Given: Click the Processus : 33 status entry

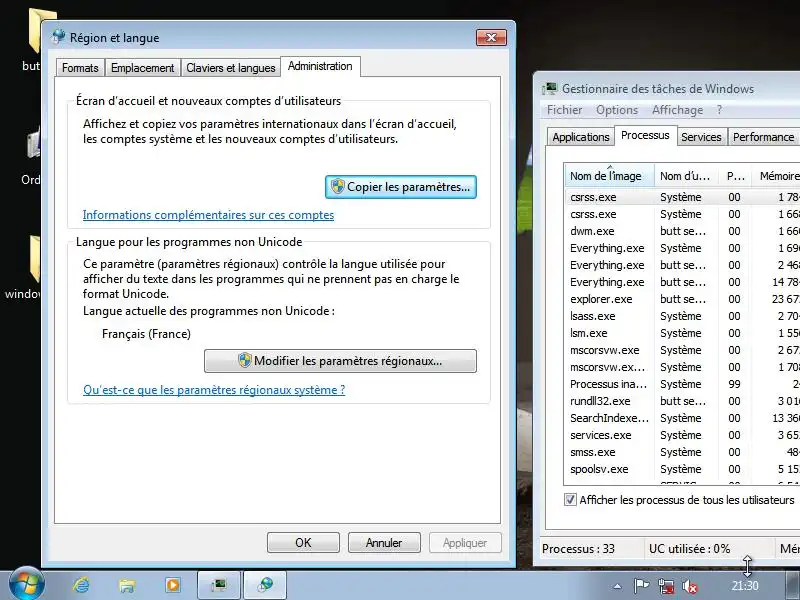Looking at the screenshot, I should (x=579, y=548).
